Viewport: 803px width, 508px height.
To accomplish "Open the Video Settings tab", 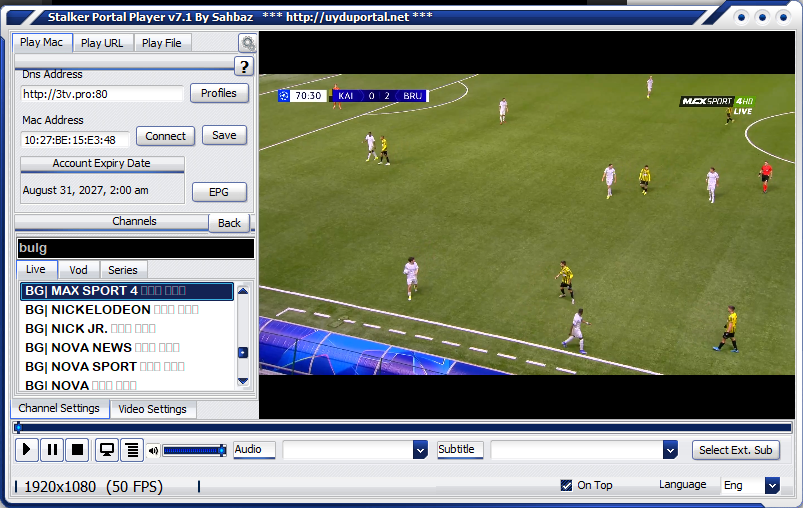I will click(x=153, y=409).
